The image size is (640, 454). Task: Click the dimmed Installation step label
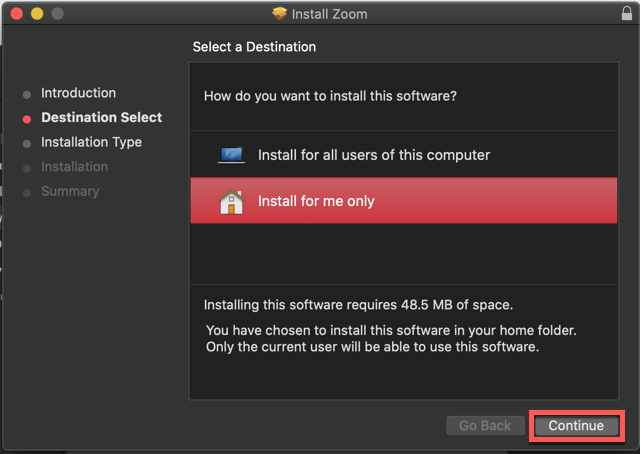pyautogui.click(x=75, y=167)
